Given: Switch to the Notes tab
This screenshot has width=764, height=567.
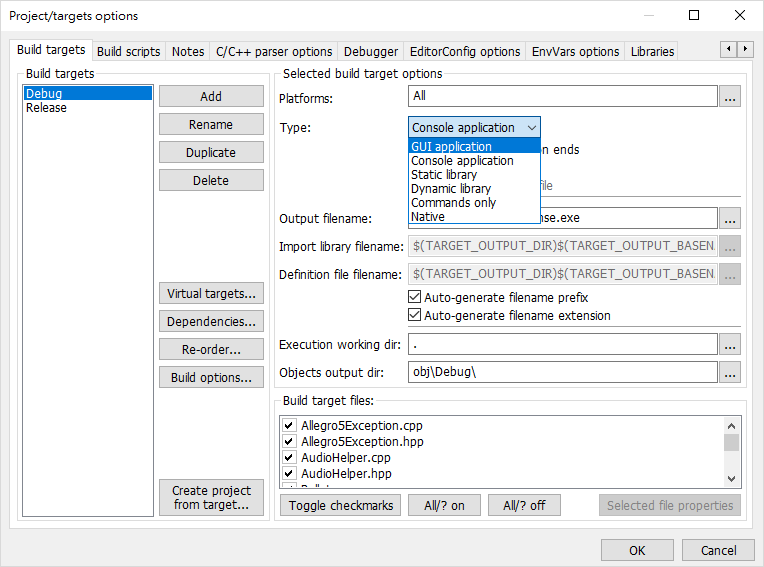Looking at the screenshot, I should point(188,52).
